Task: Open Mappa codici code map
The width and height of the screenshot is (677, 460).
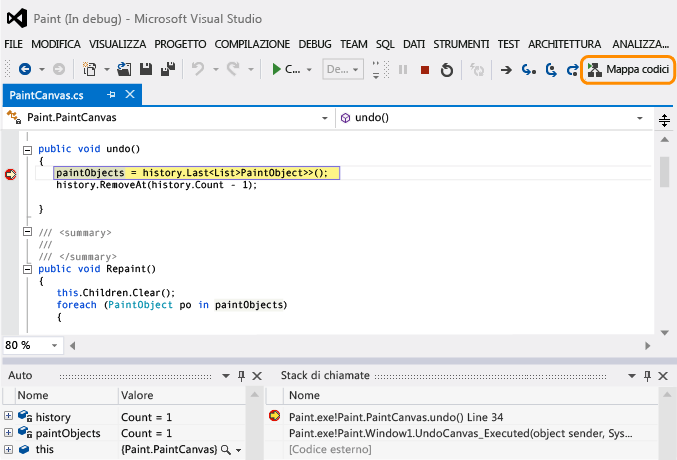Action: click(628, 69)
